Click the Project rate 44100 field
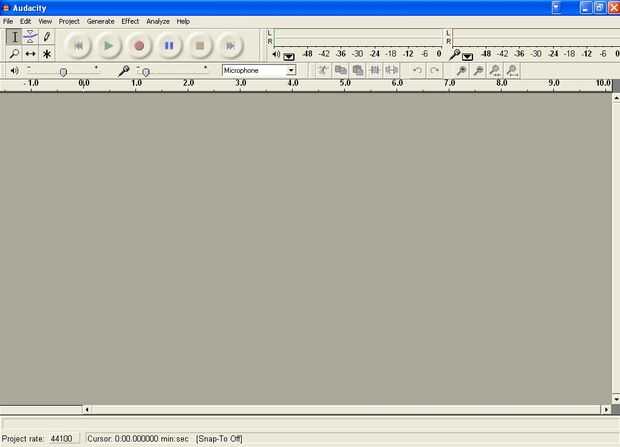Image resolution: width=620 pixels, height=447 pixels. pyautogui.click(x=63, y=438)
